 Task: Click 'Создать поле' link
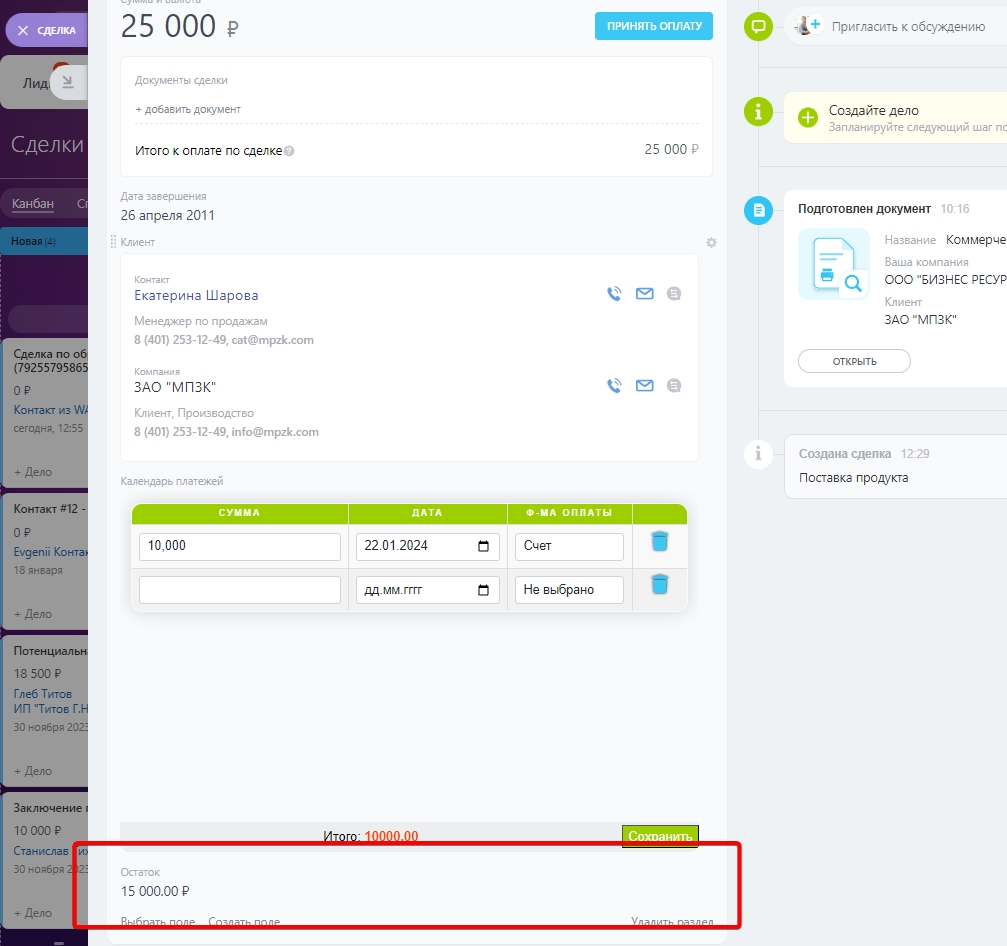(244, 922)
